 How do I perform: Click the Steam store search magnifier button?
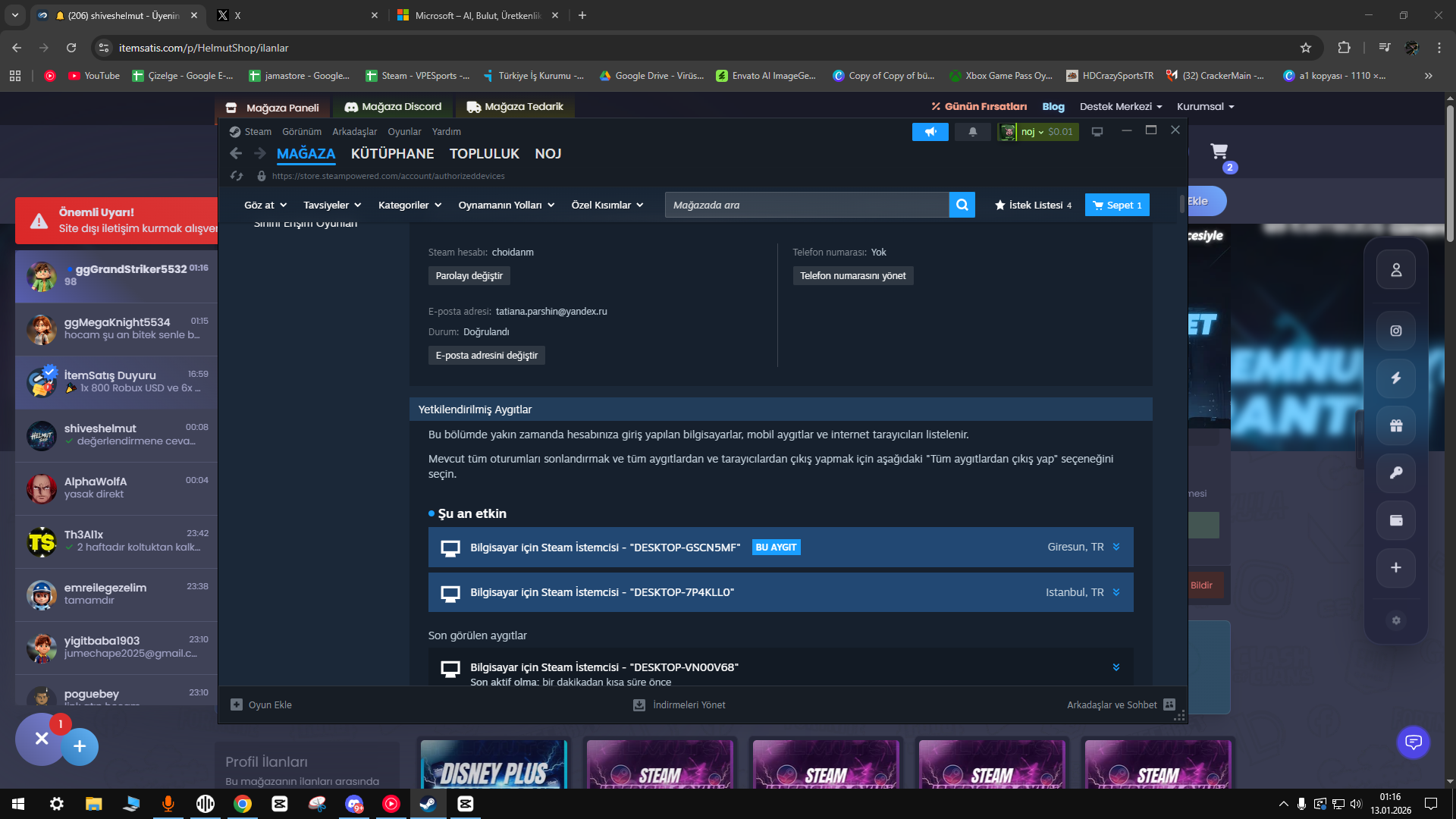pos(962,205)
